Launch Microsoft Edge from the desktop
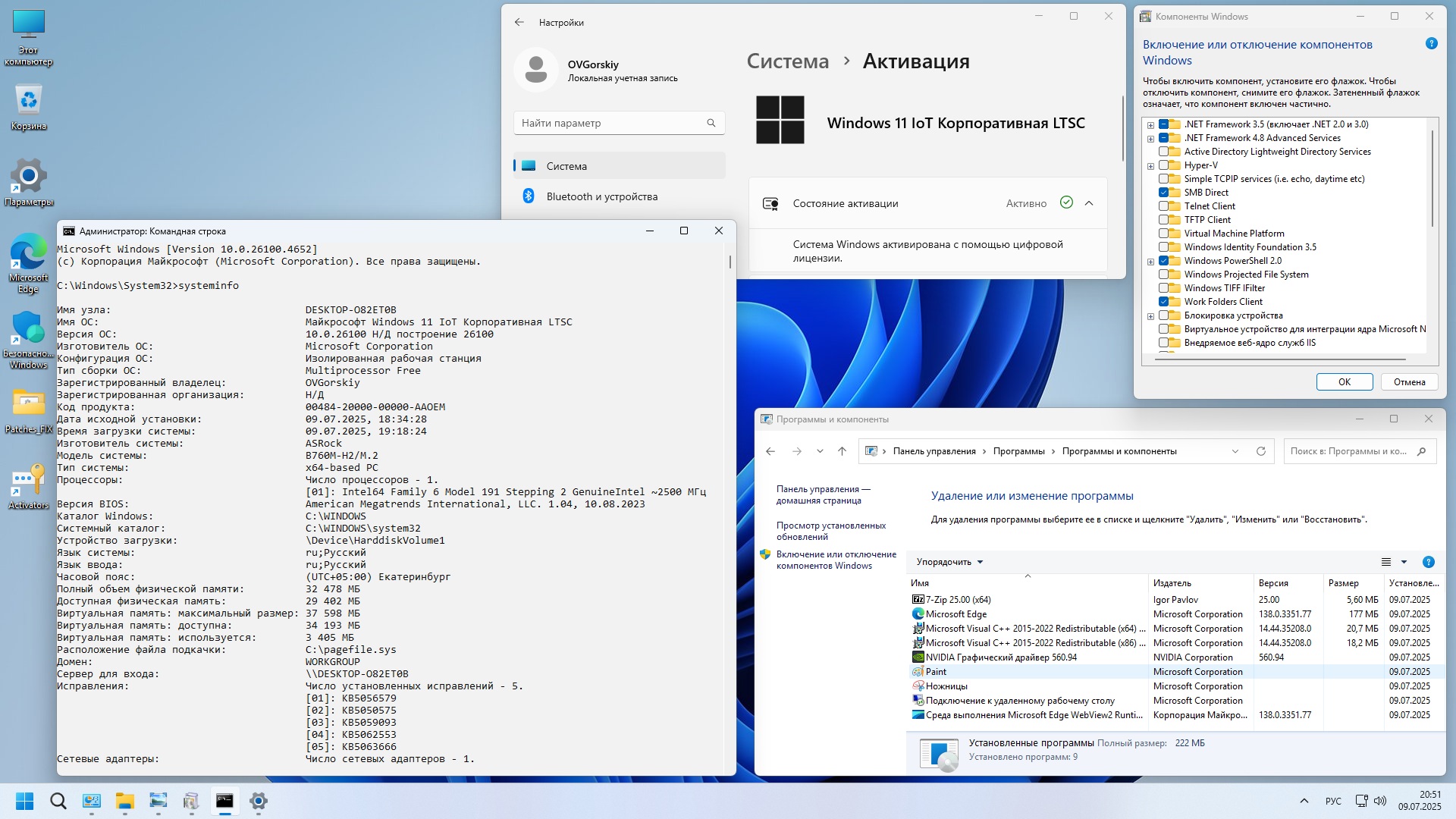Image resolution: width=1456 pixels, height=819 pixels. 29,262
